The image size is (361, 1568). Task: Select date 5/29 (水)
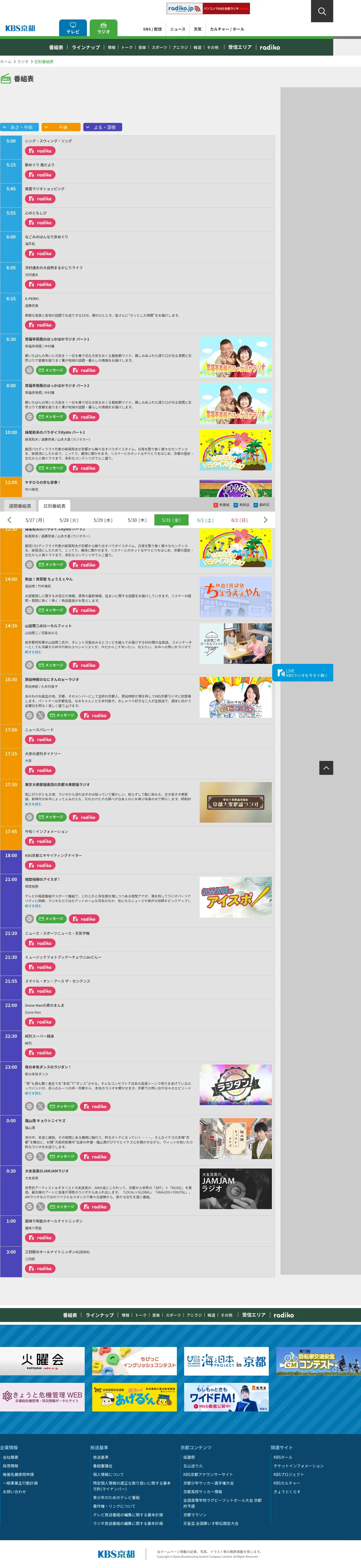(x=103, y=520)
